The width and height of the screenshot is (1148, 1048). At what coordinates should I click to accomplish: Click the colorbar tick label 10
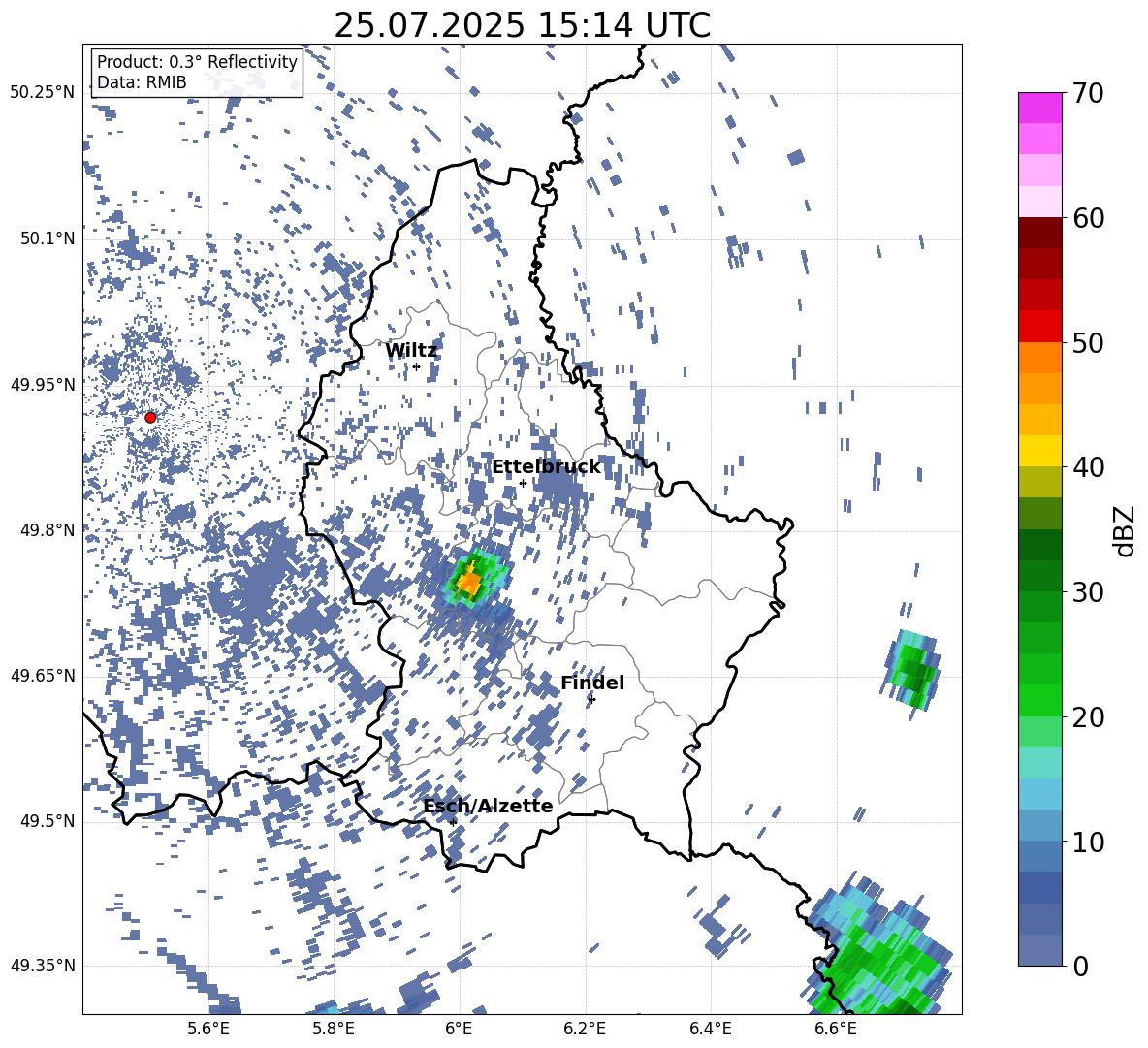(x=1089, y=842)
